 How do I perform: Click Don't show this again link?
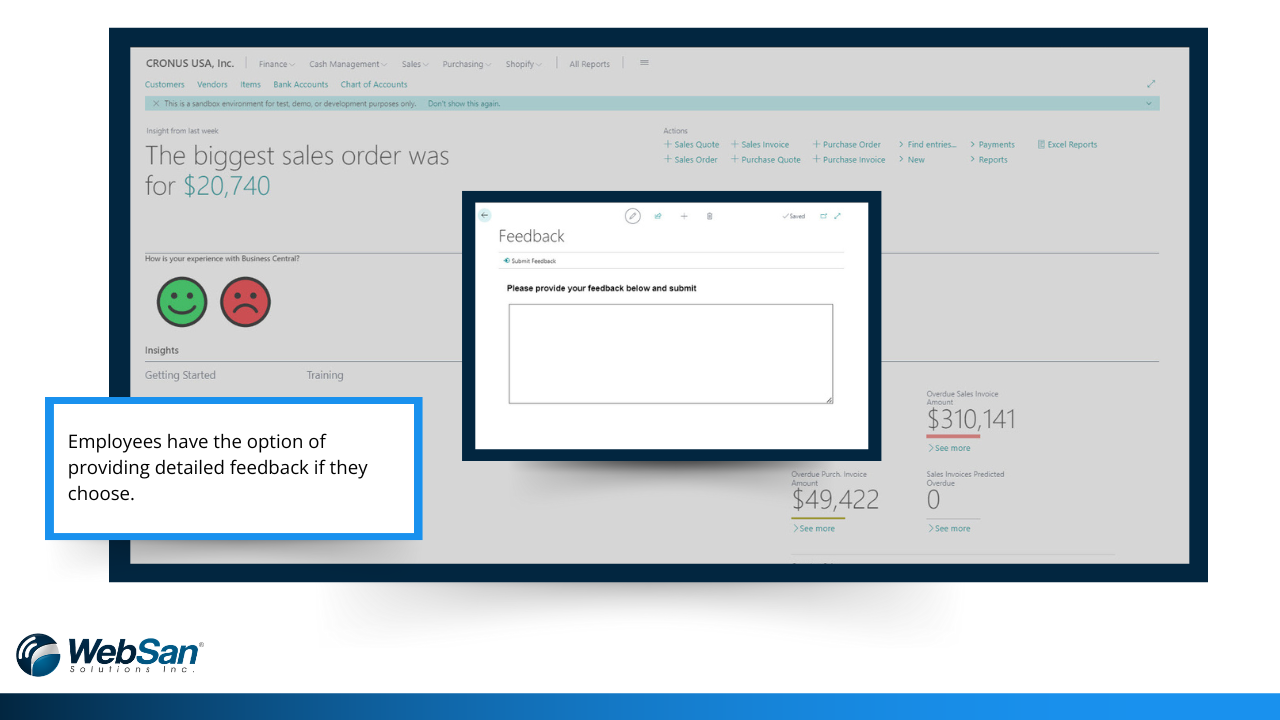point(464,104)
